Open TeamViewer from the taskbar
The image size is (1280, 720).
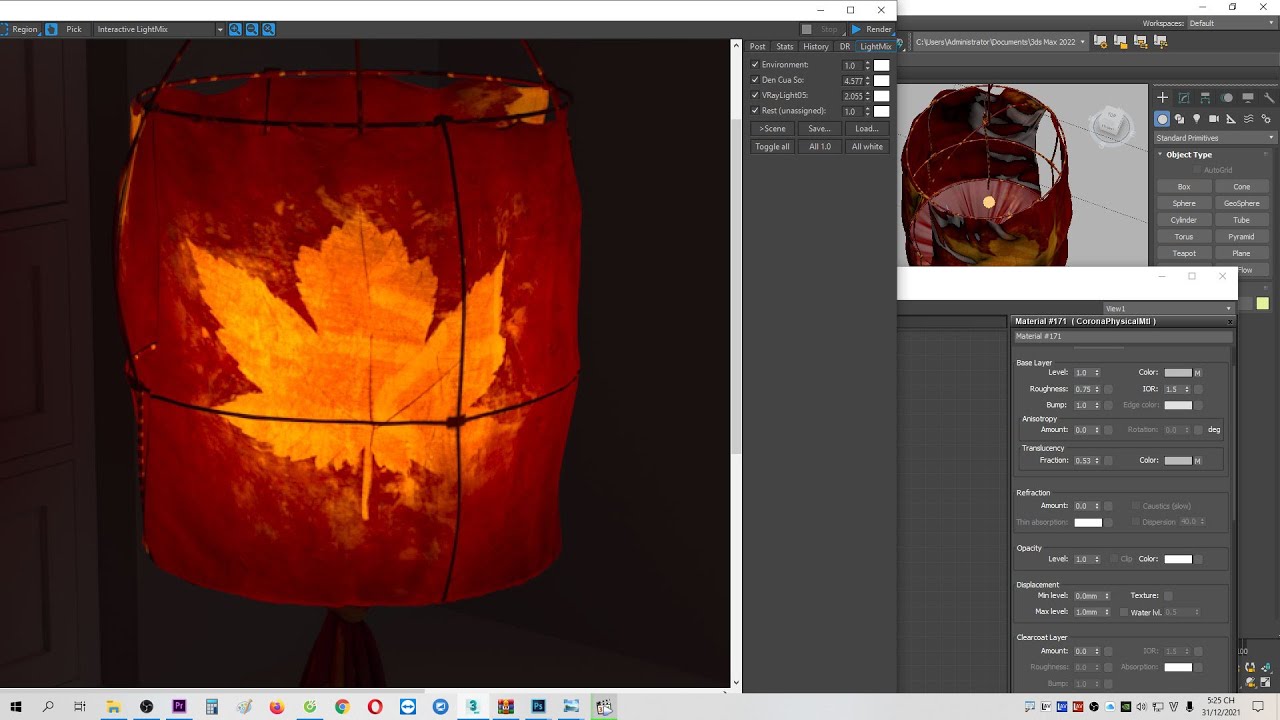pos(407,706)
